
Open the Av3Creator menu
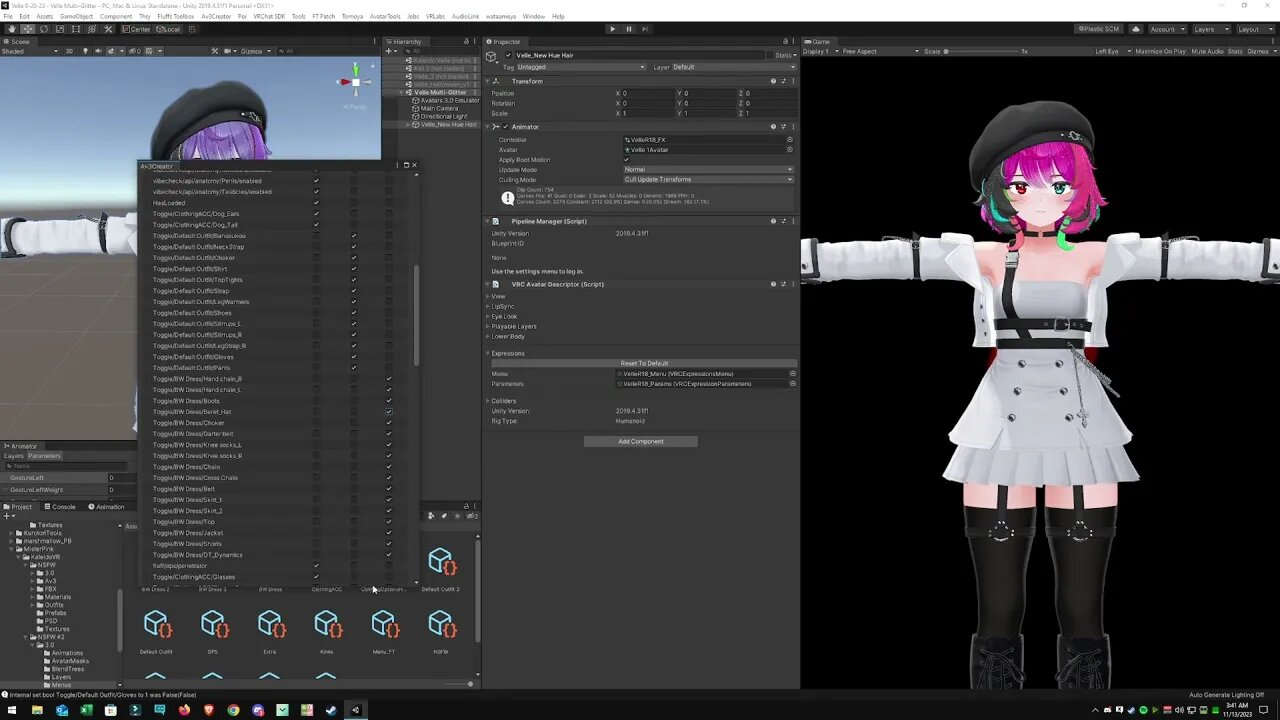point(216,17)
